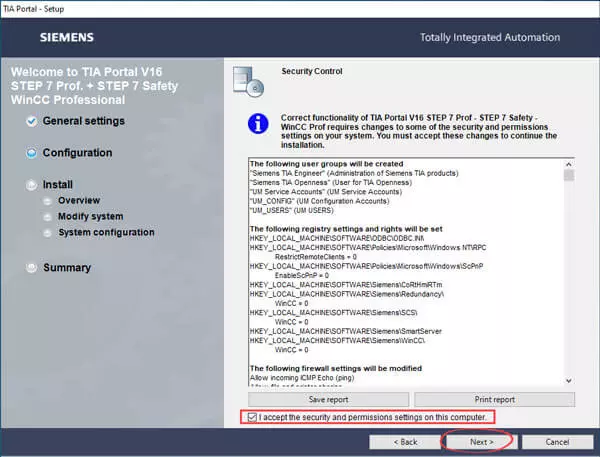Click the report list scrollbar up arrow
600x457 pixels.
pyautogui.click(x=569, y=163)
